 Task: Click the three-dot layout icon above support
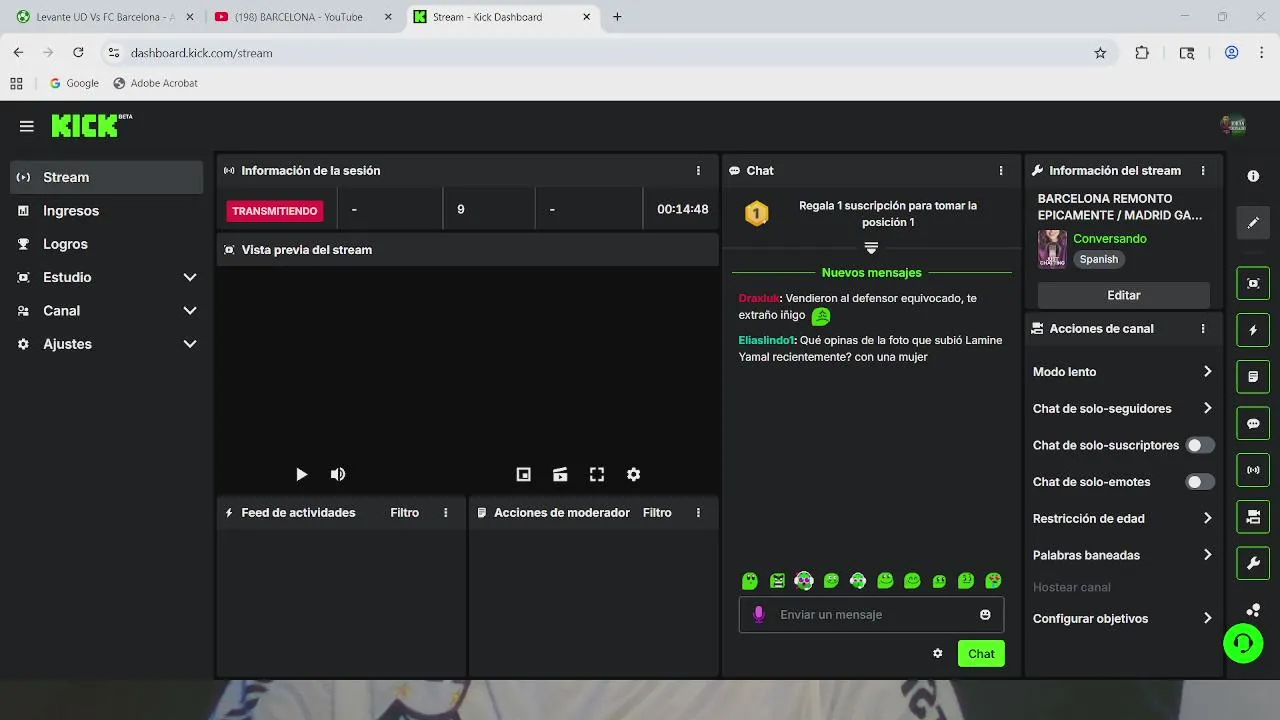pos(1253,610)
